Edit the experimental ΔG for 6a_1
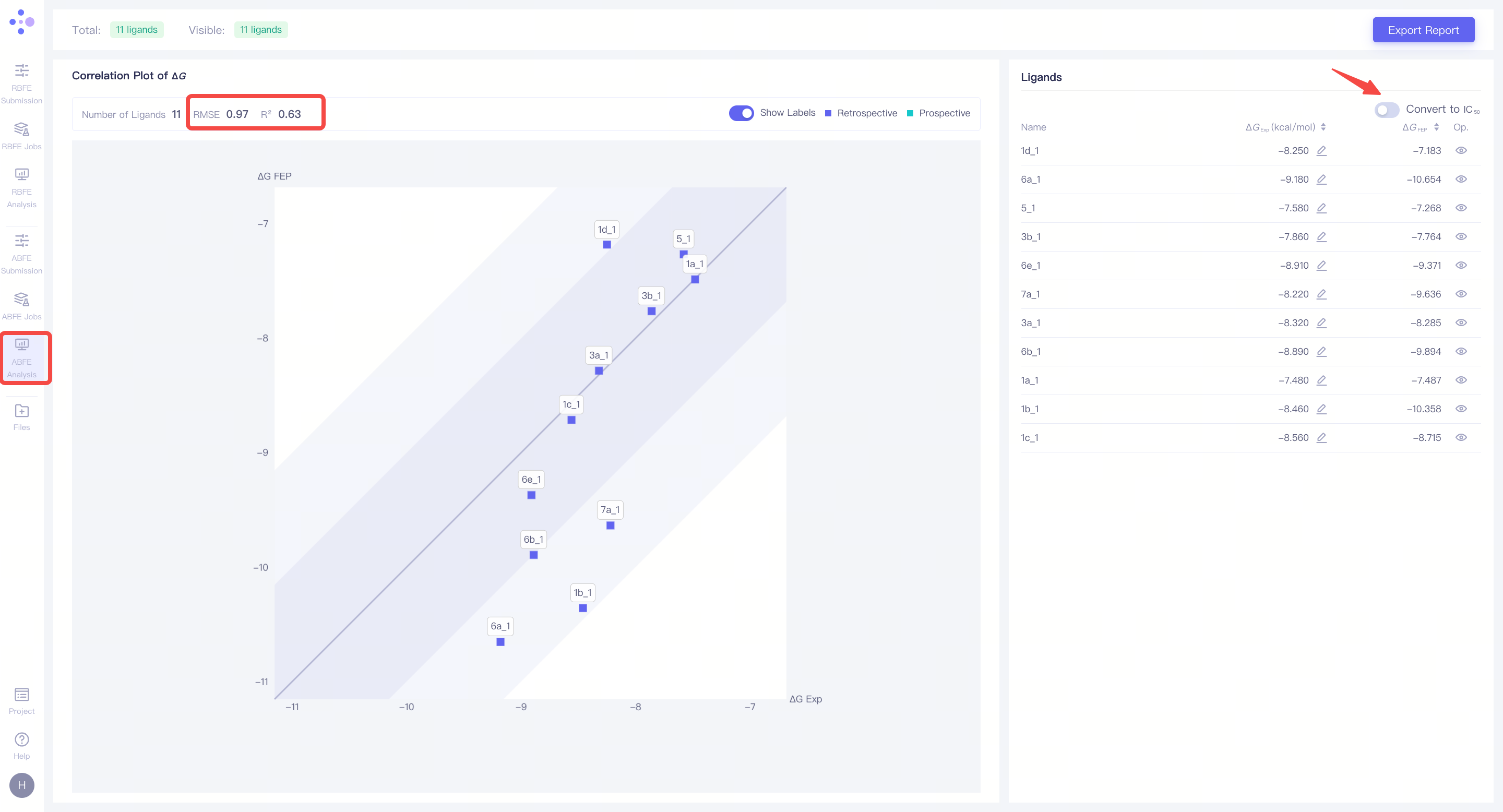 pyautogui.click(x=1321, y=179)
